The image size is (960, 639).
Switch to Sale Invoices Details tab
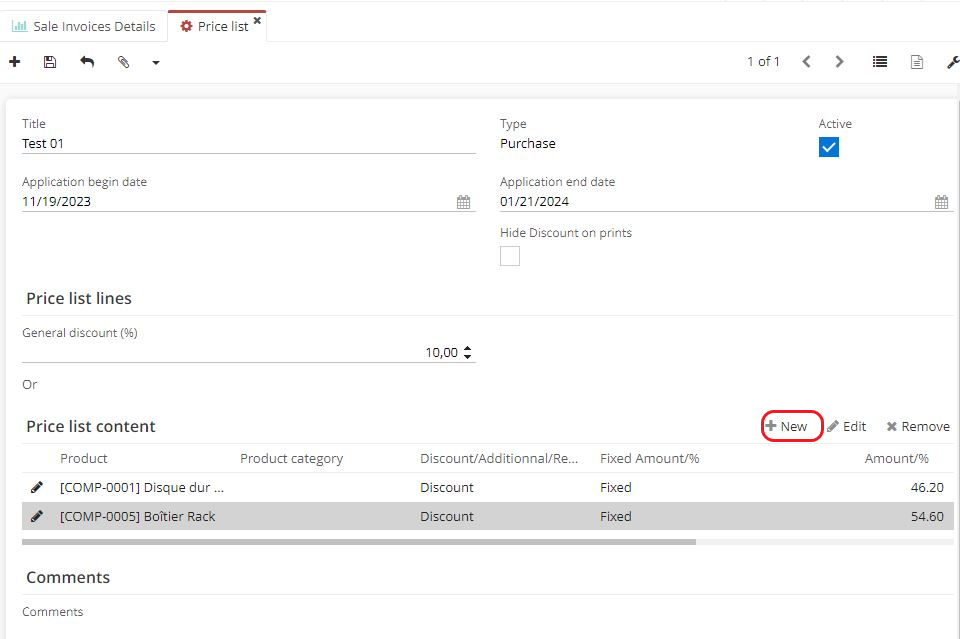(x=84, y=26)
